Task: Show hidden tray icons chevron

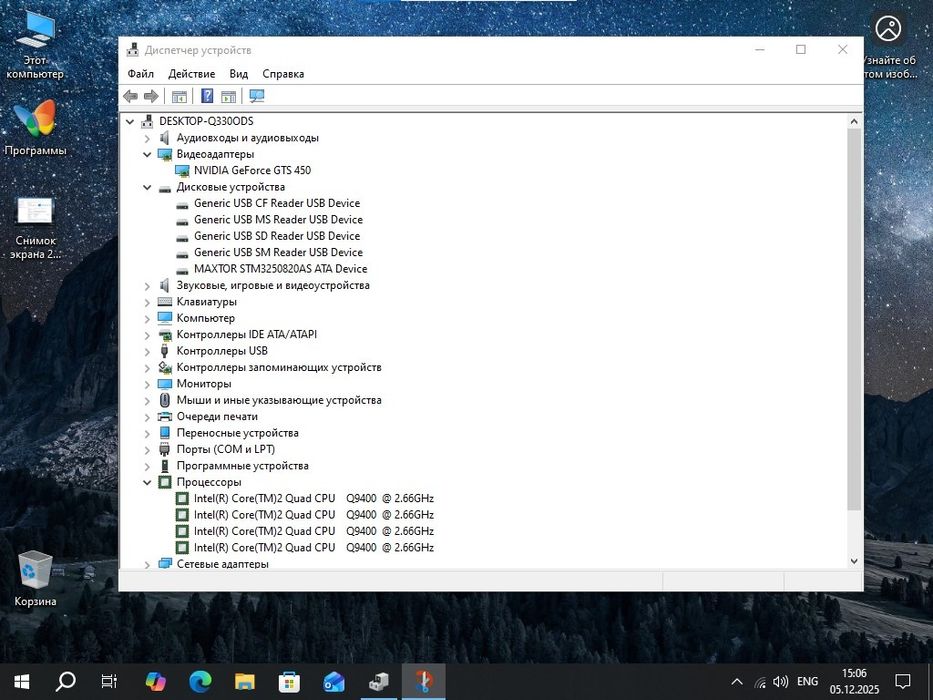Action: click(x=737, y=682)
